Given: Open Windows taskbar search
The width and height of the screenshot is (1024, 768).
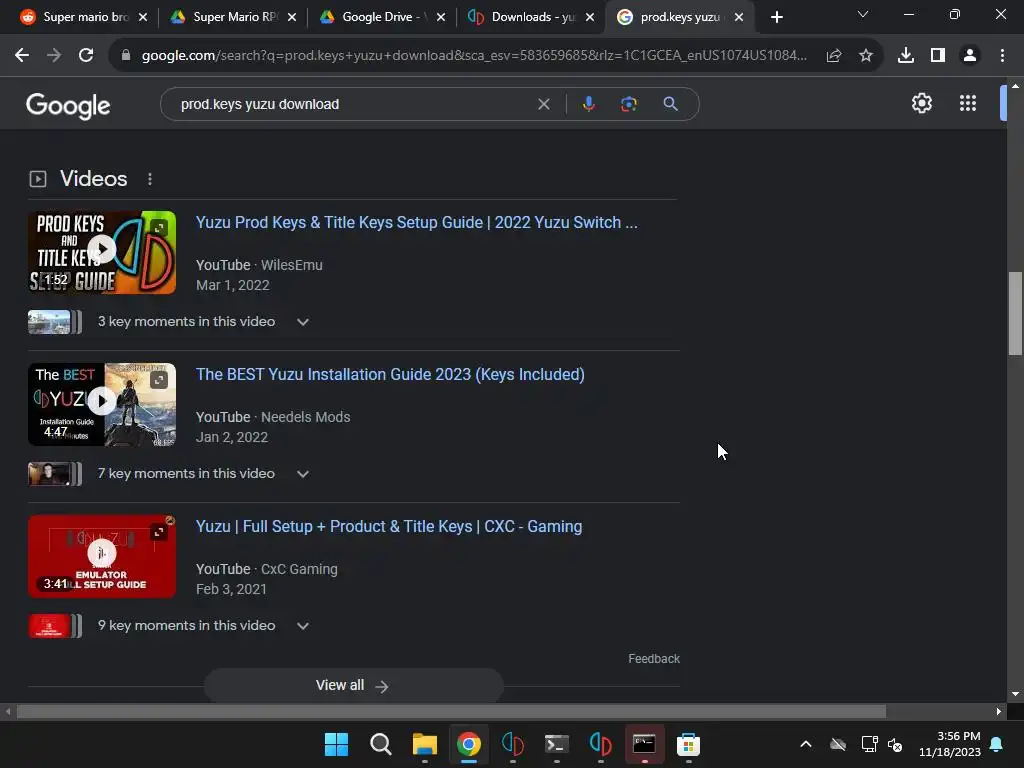Looking at the screenshot, I should click(x=380, y=744).
